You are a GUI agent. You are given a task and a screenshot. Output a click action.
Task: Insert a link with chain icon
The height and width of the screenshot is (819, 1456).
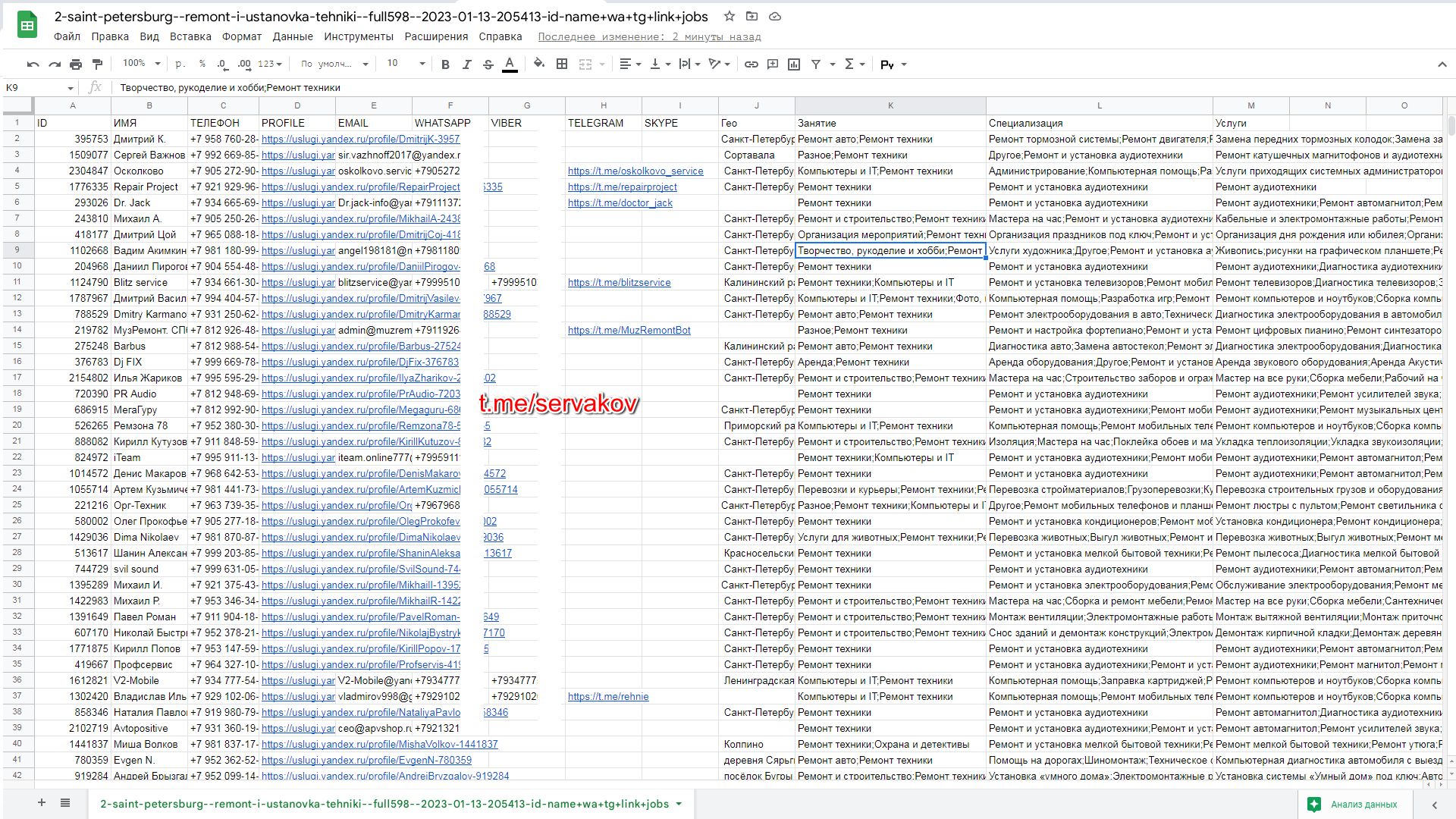(751, 64)
